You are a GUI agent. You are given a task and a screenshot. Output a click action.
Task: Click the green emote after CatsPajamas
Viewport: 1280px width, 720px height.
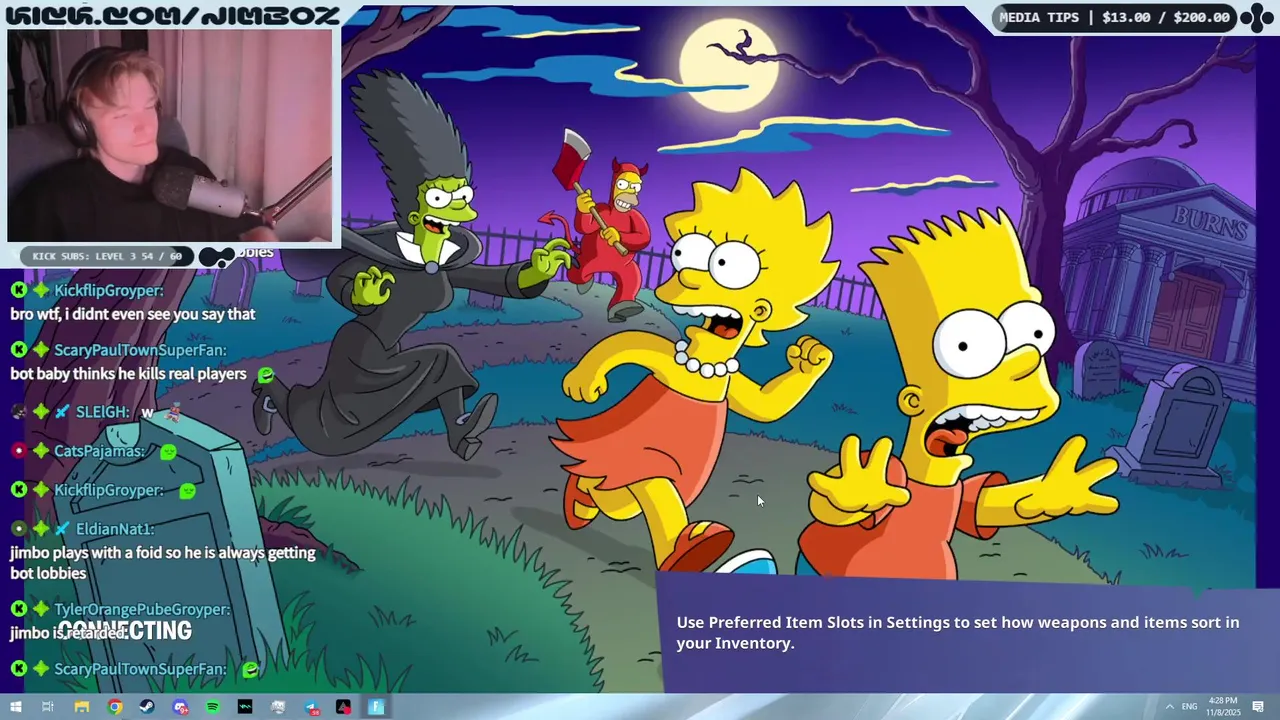pos(168,452)
